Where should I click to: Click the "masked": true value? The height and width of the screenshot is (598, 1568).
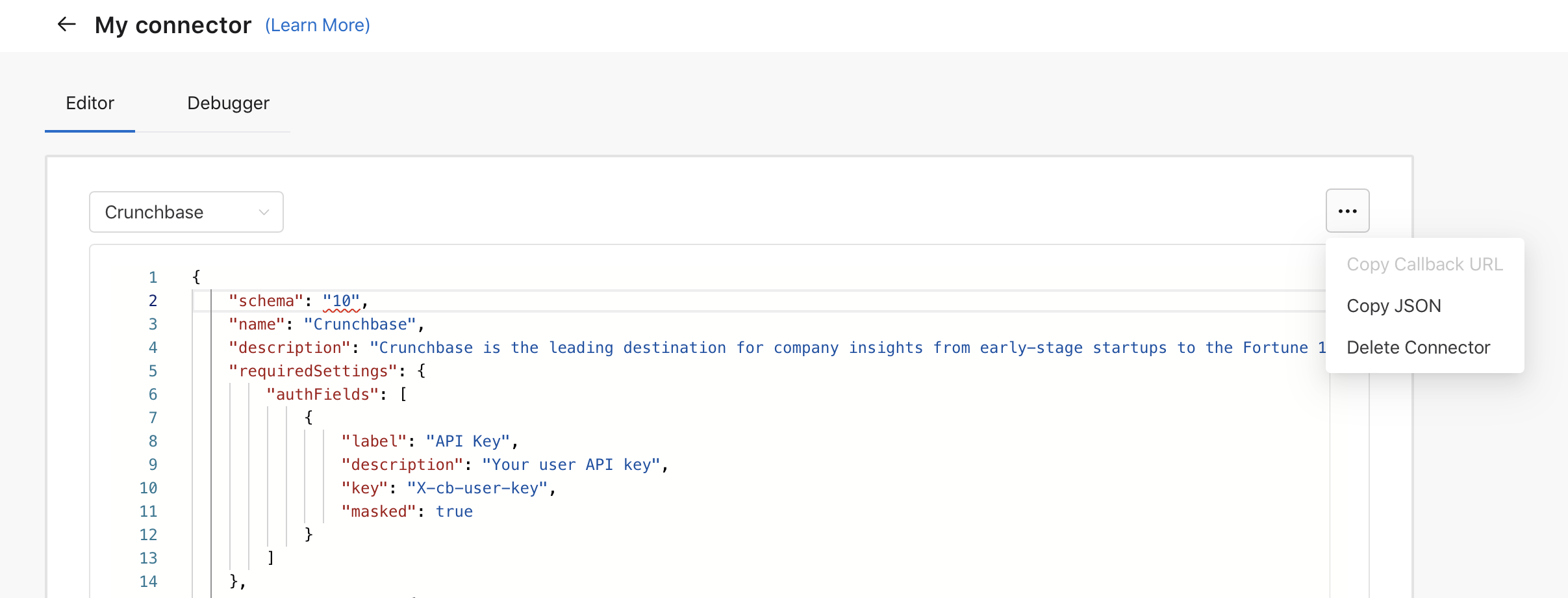454,512
